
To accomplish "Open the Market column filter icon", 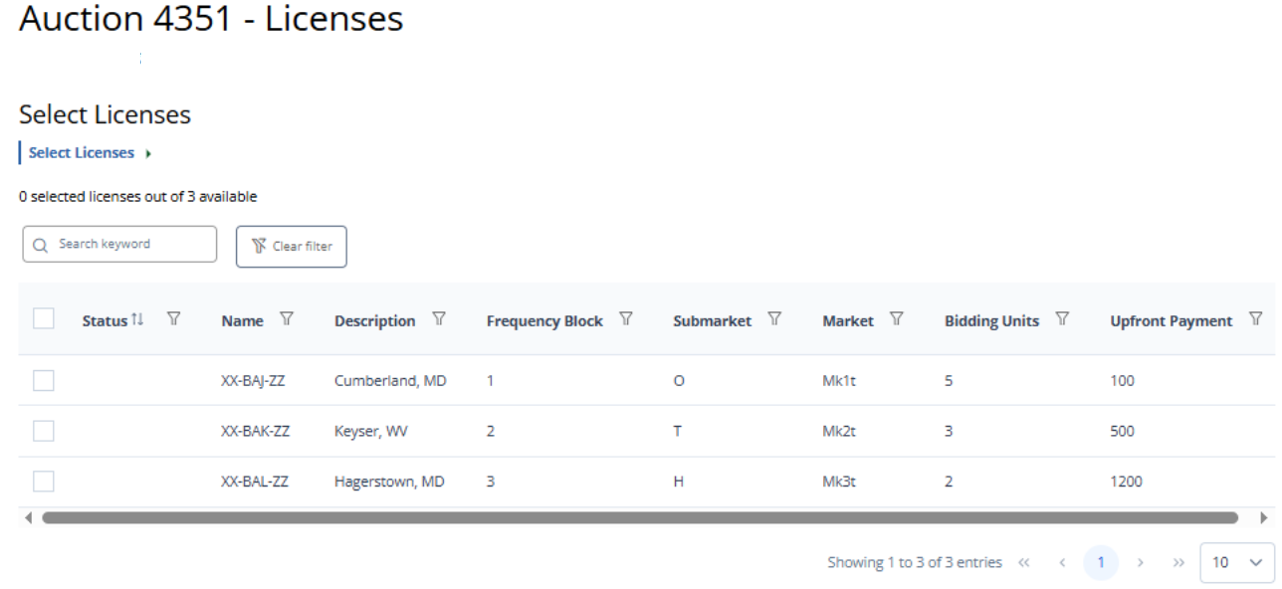I will [897, 320].
